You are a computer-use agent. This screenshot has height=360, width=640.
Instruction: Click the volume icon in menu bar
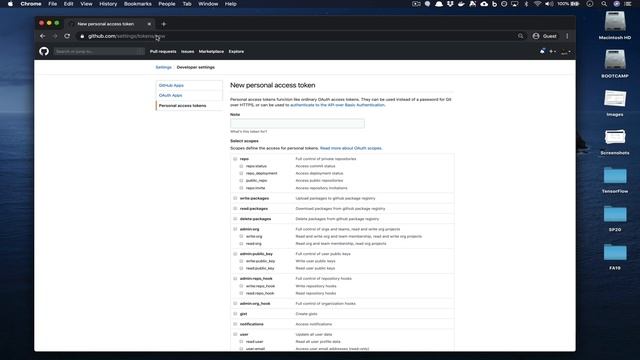549,4
